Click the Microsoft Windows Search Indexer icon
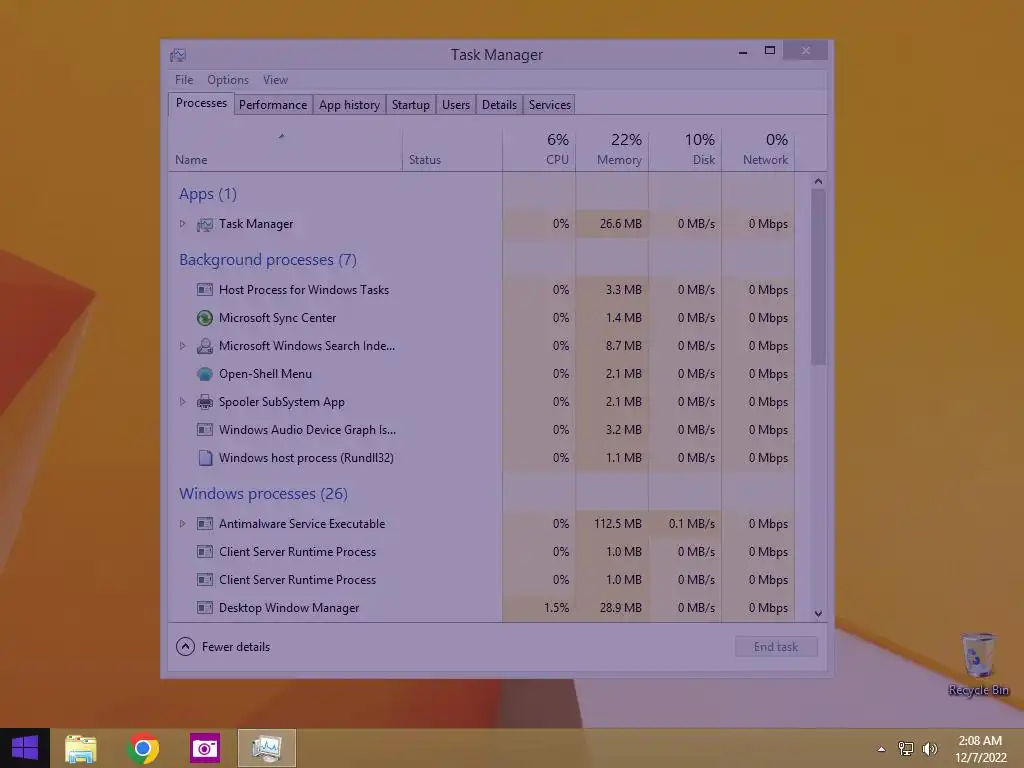Image resolution: width=1024 pixels, height=768 pixels. point(205,346)
